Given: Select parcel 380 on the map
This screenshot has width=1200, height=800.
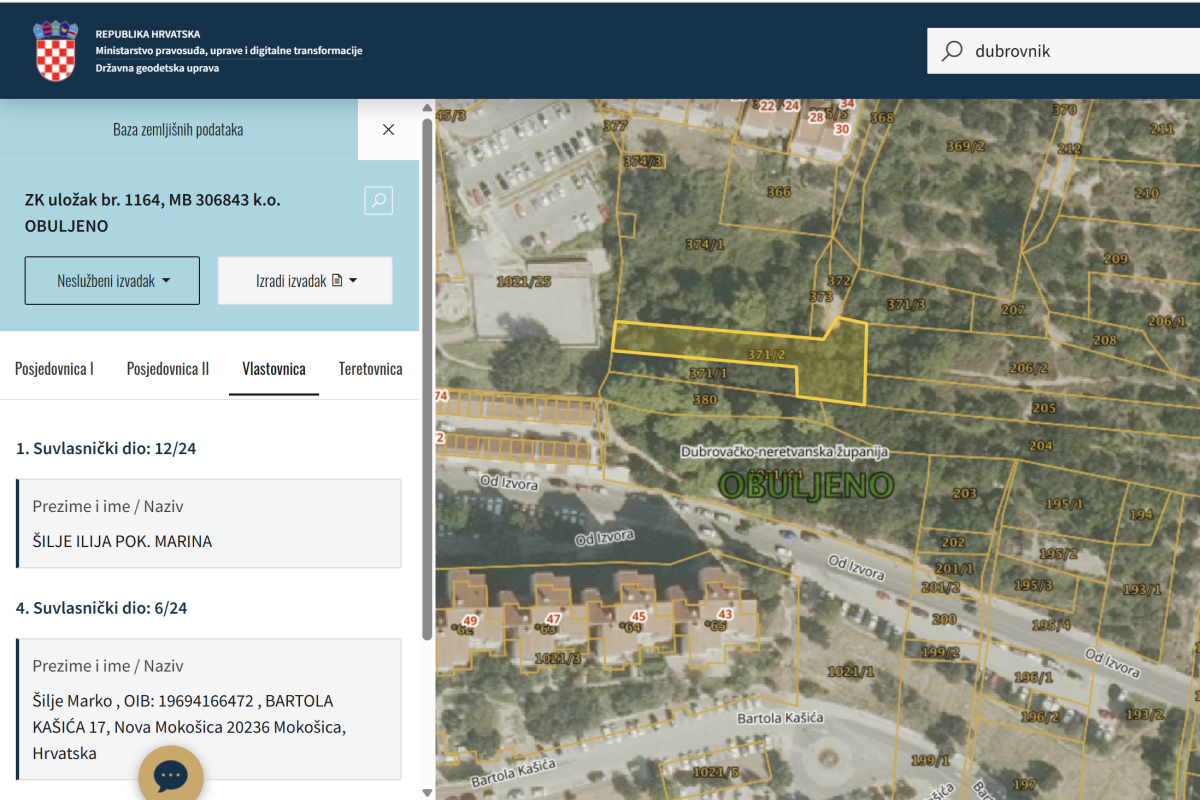Looking at the screenshot, I should pyautogui.click(x=705, y=399).
